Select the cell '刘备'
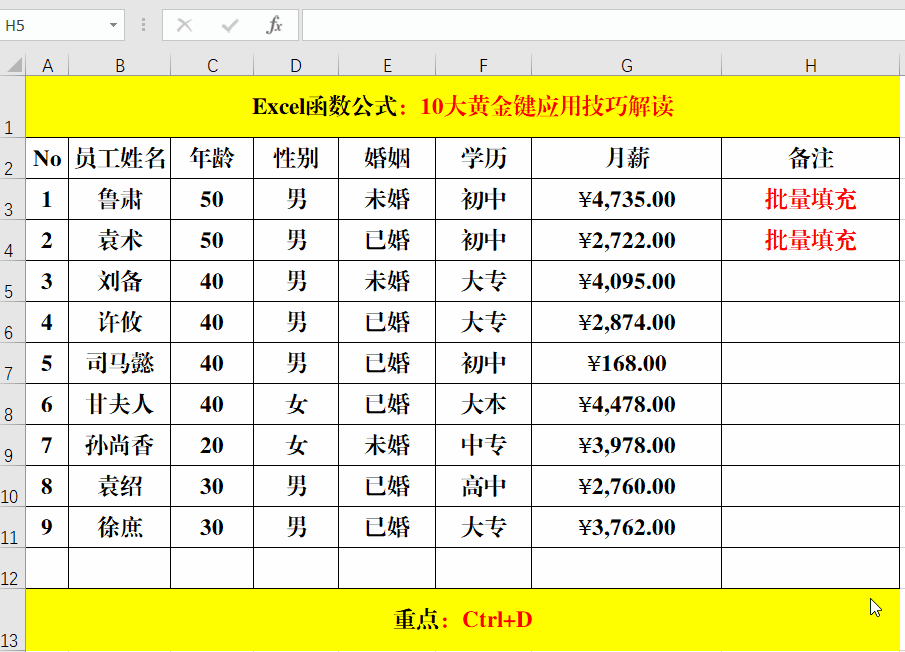905x652 pixels. pos(119,281)
